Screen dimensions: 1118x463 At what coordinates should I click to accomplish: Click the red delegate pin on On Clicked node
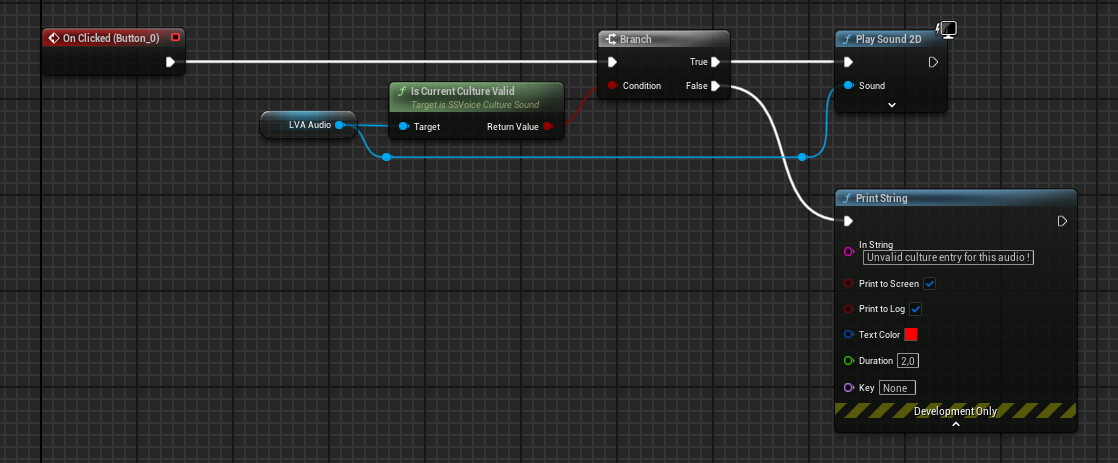pos(175,37)
